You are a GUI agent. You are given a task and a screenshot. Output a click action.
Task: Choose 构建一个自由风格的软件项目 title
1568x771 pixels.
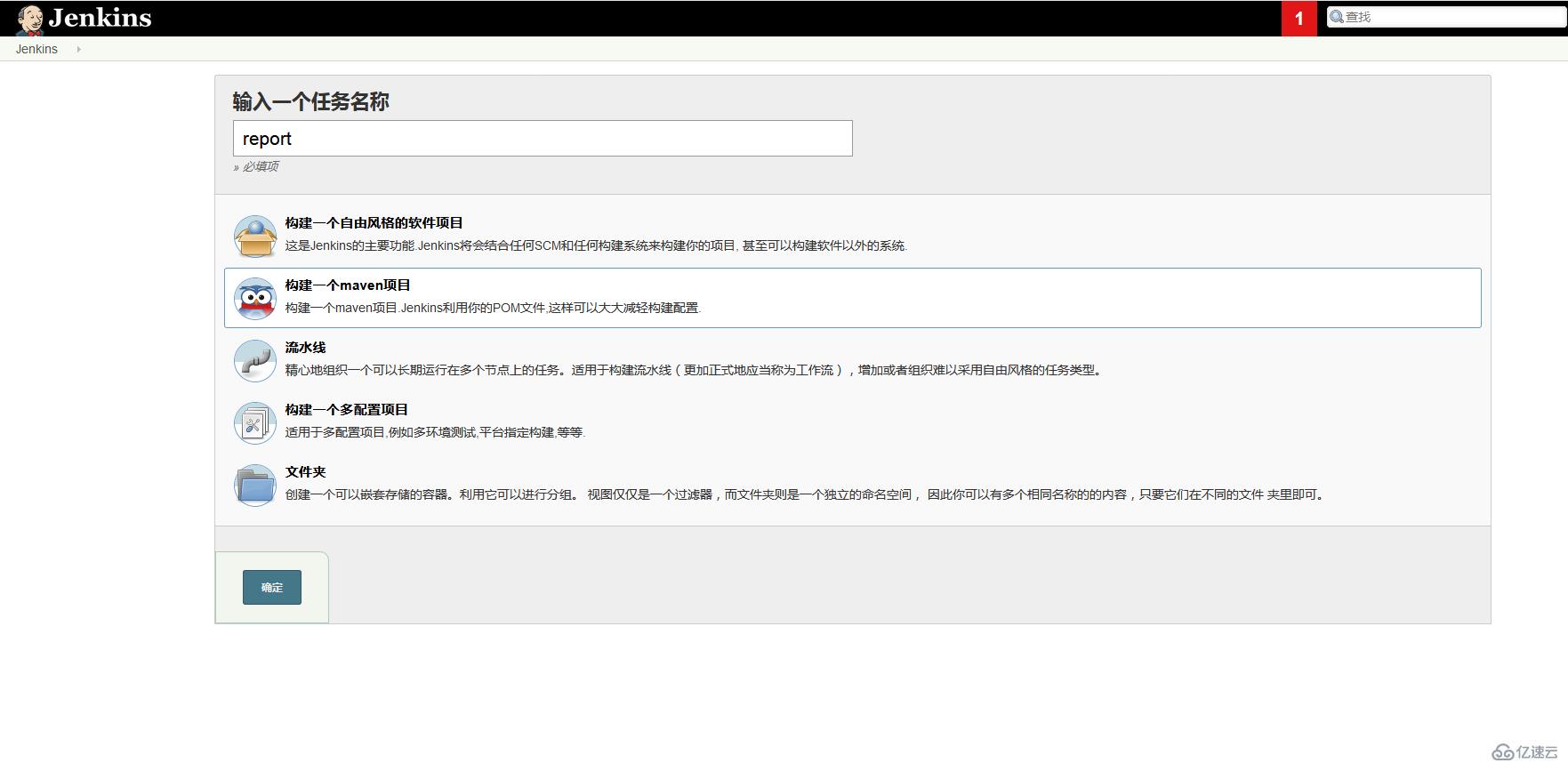click(x=374, y=223)
